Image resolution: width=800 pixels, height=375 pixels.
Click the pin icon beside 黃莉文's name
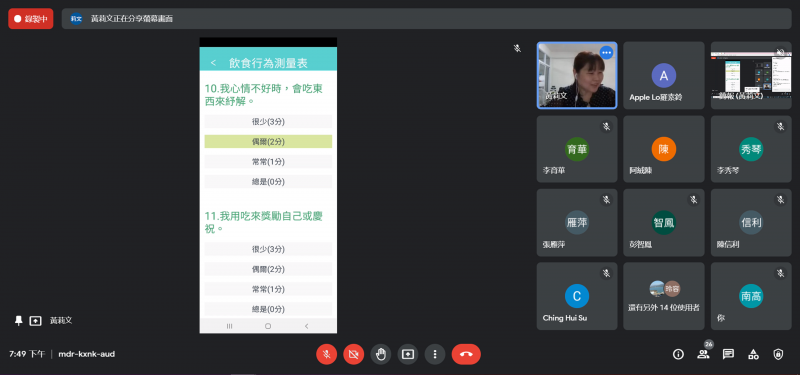tap(18, 320)
